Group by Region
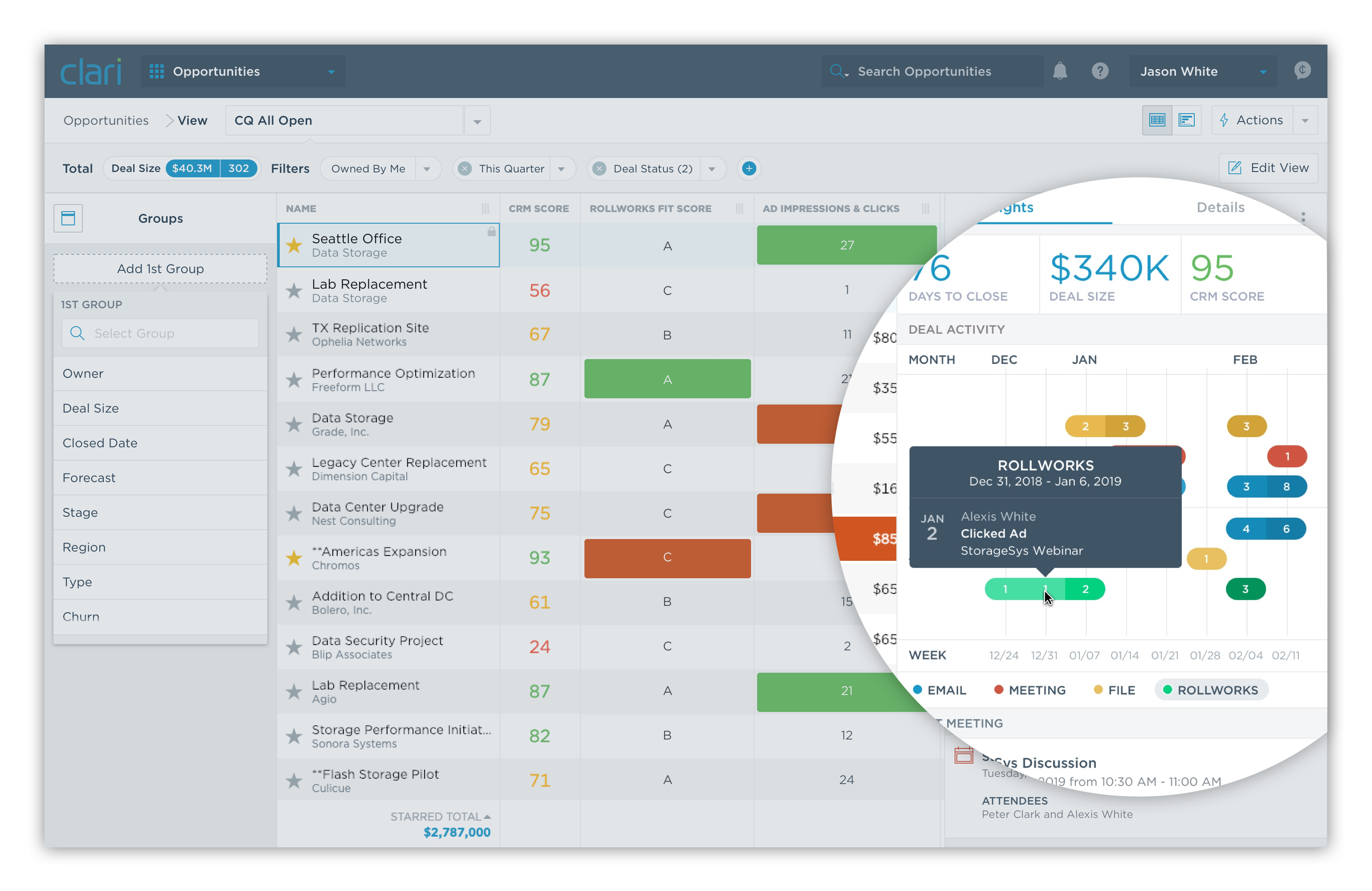1372x891 pixels. coord(160,547)
